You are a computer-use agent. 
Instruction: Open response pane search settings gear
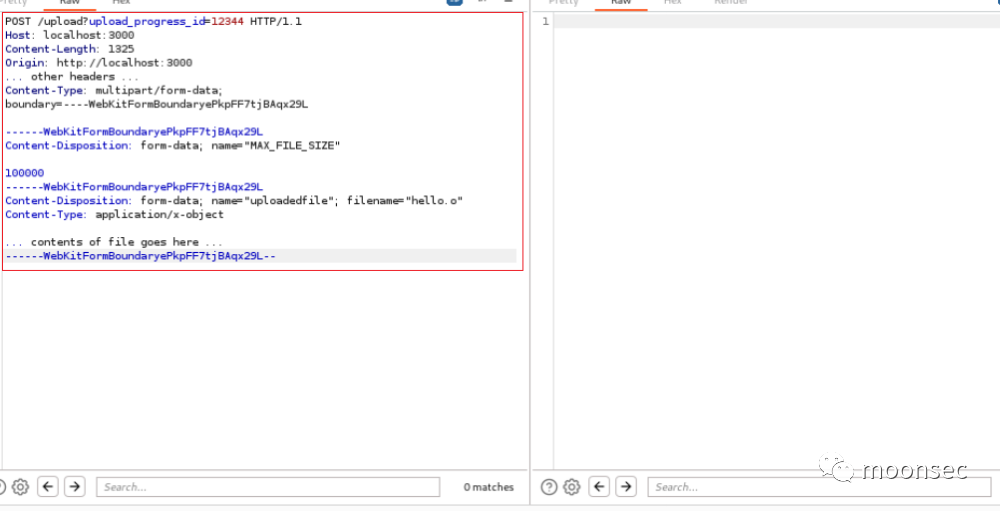pyautogui.click(x=572, y=487)
